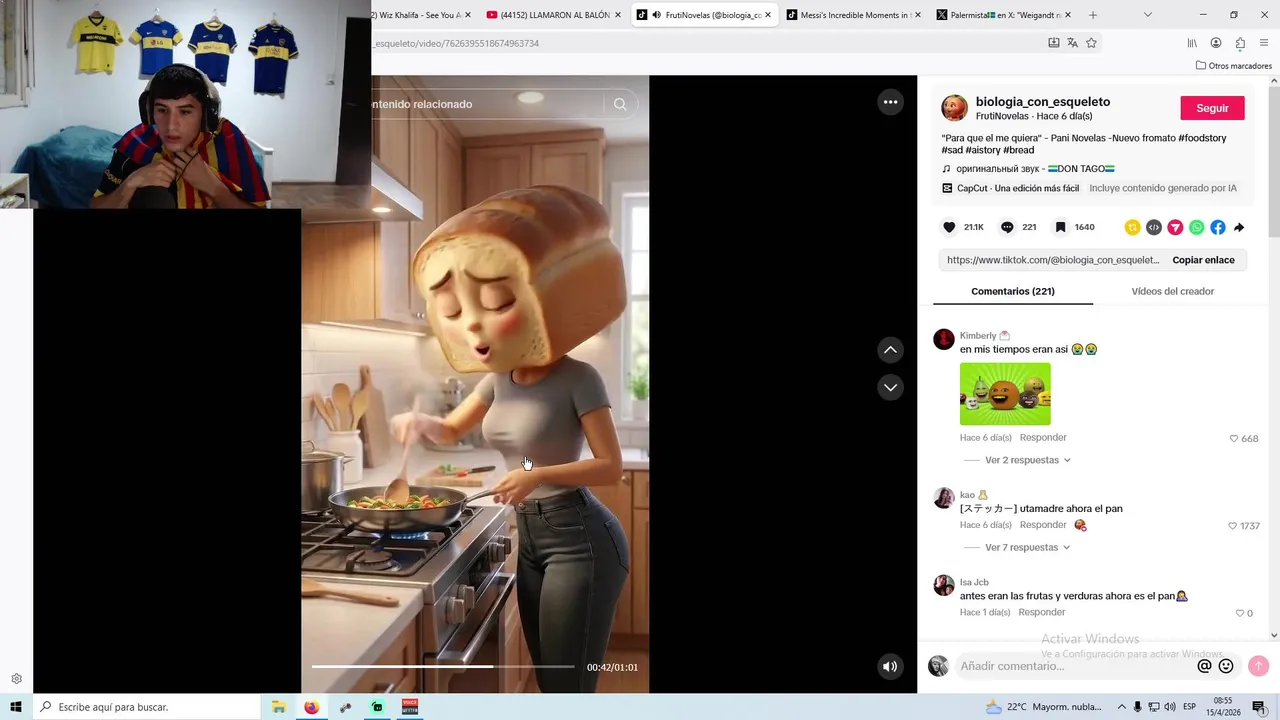The height and width of the screenshot is (720, 1280).
Task: Expand Ver 7 respuestas under kao
Action: [1027, 547]
